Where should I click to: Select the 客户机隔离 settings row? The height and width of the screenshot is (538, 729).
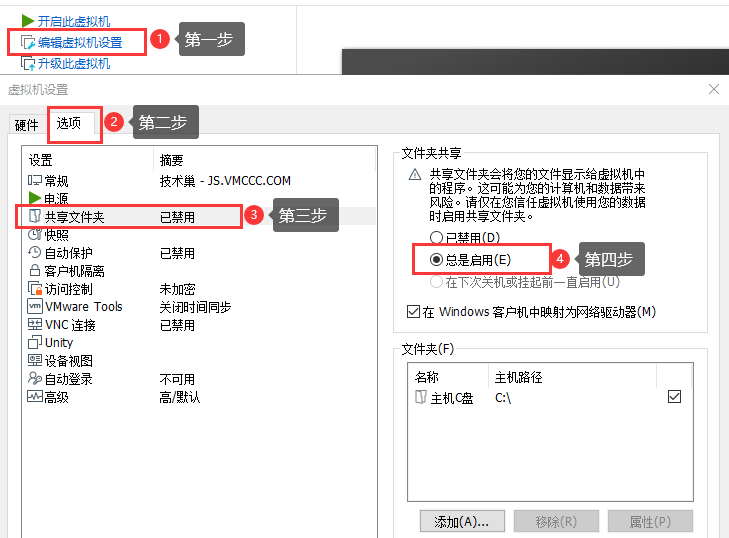tap(199, 270)
